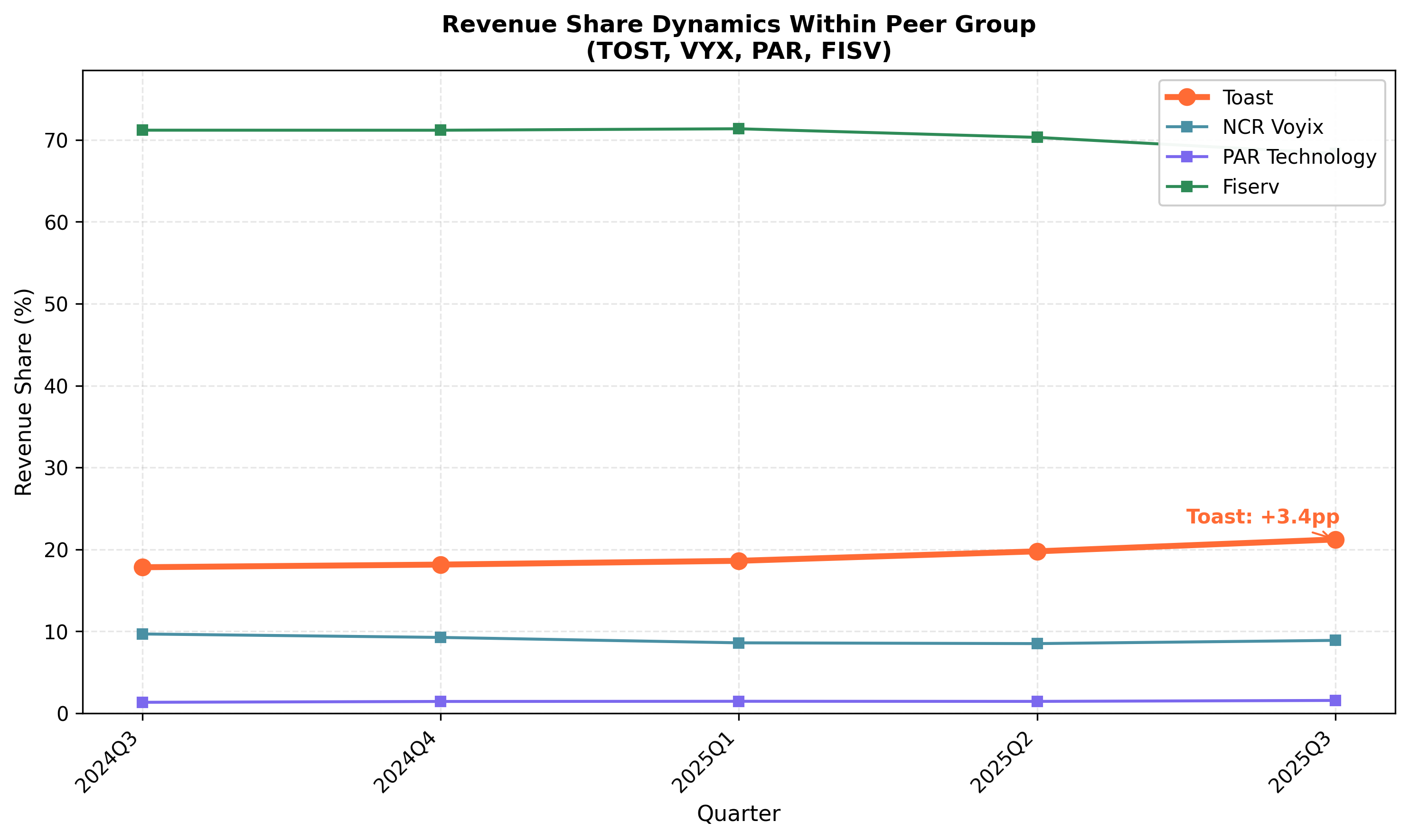
Task: Click the PAR Technology marker at 2025Q1
Action: 739,701
